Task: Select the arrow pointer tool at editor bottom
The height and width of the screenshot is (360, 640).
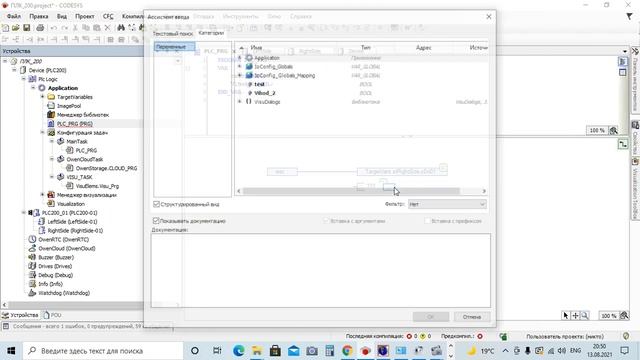Action: coord(566,316)
